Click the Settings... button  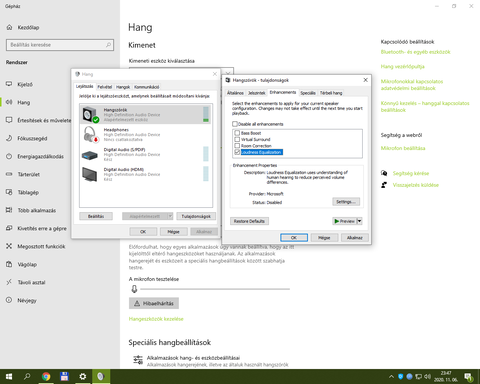pos(346,202)
